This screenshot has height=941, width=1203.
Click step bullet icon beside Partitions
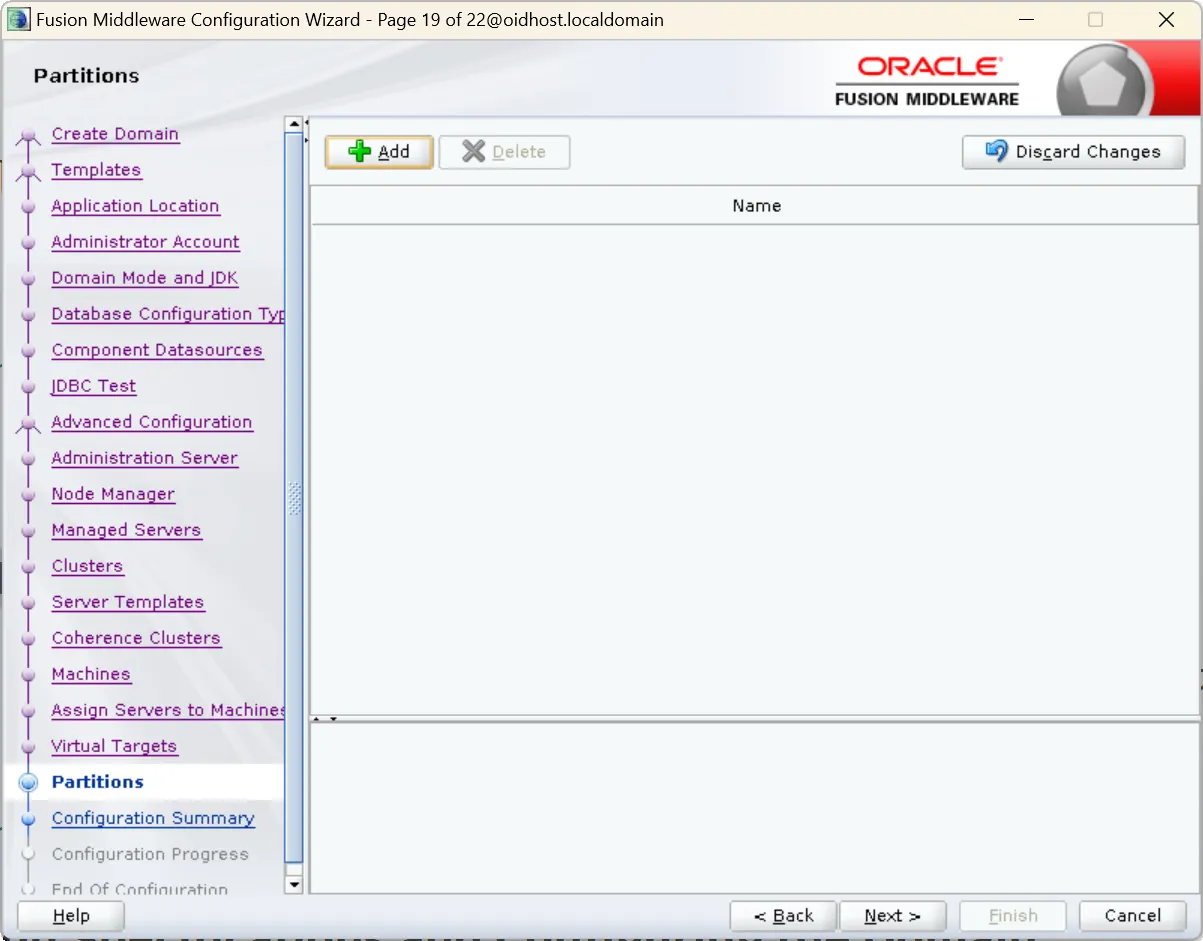pos(29,782)
